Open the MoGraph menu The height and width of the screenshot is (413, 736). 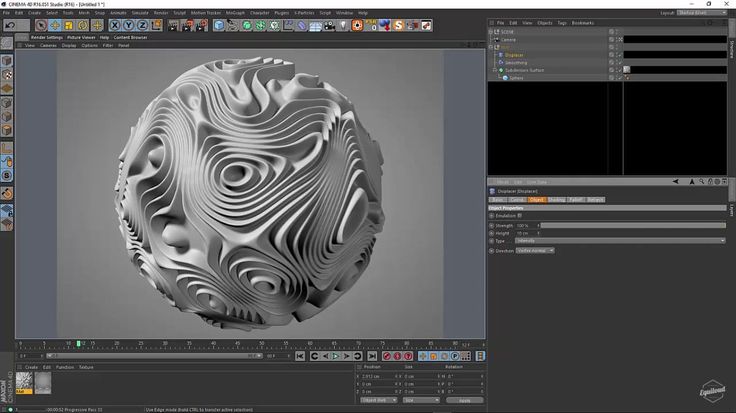(235, 13)
